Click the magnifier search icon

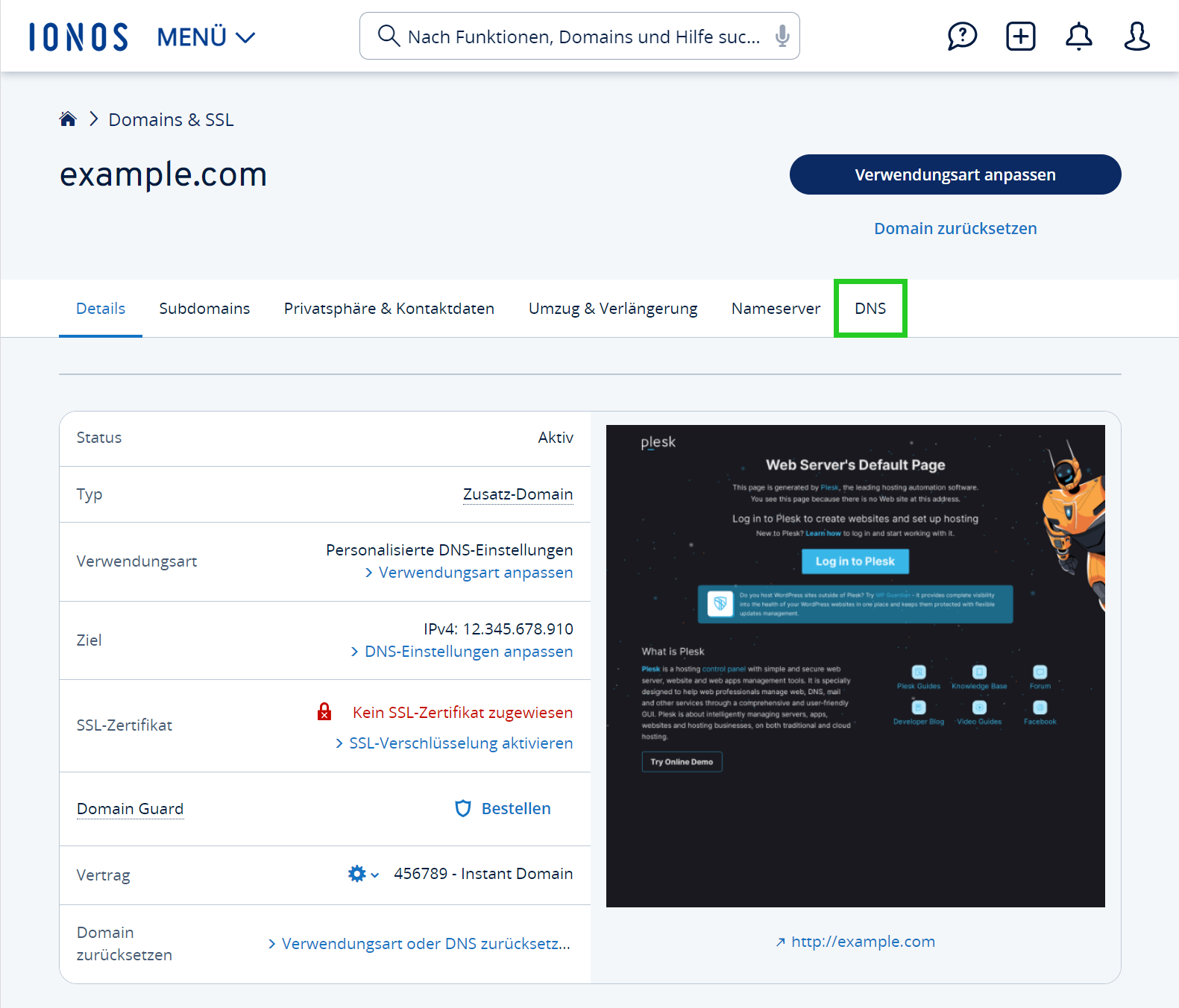pyautogui.click(x=388, y=36)
